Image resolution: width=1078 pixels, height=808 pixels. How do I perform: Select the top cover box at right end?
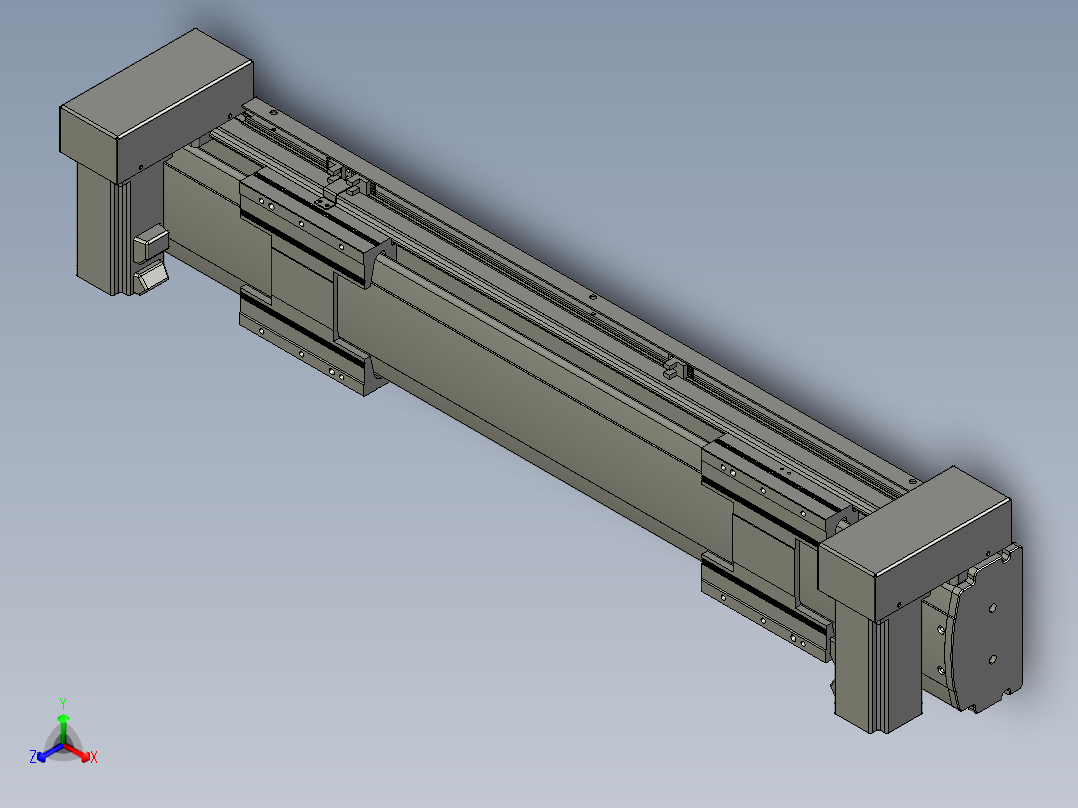[x=914, y=543]
